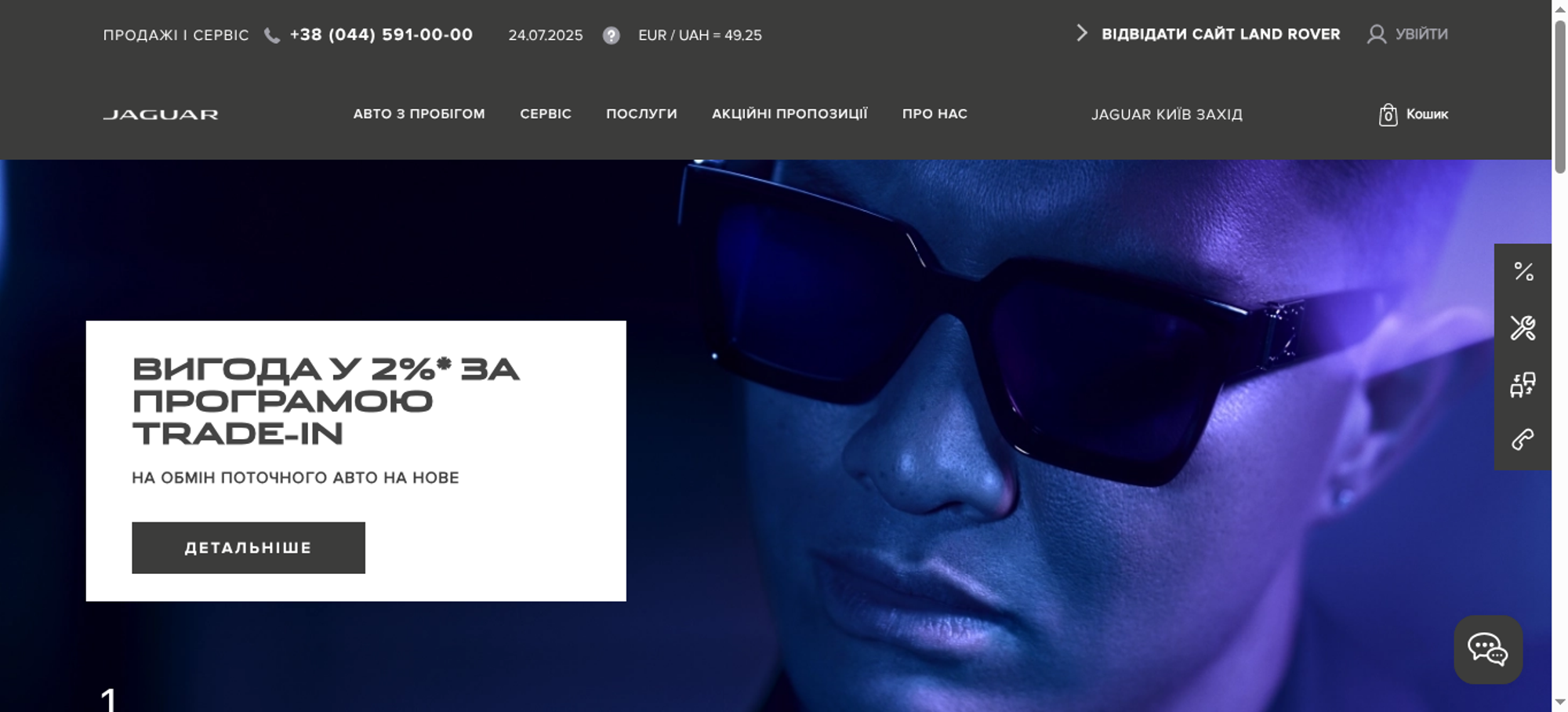
Task: Expand the ПОСЛУГИ menu
Action: pos(641,114)
